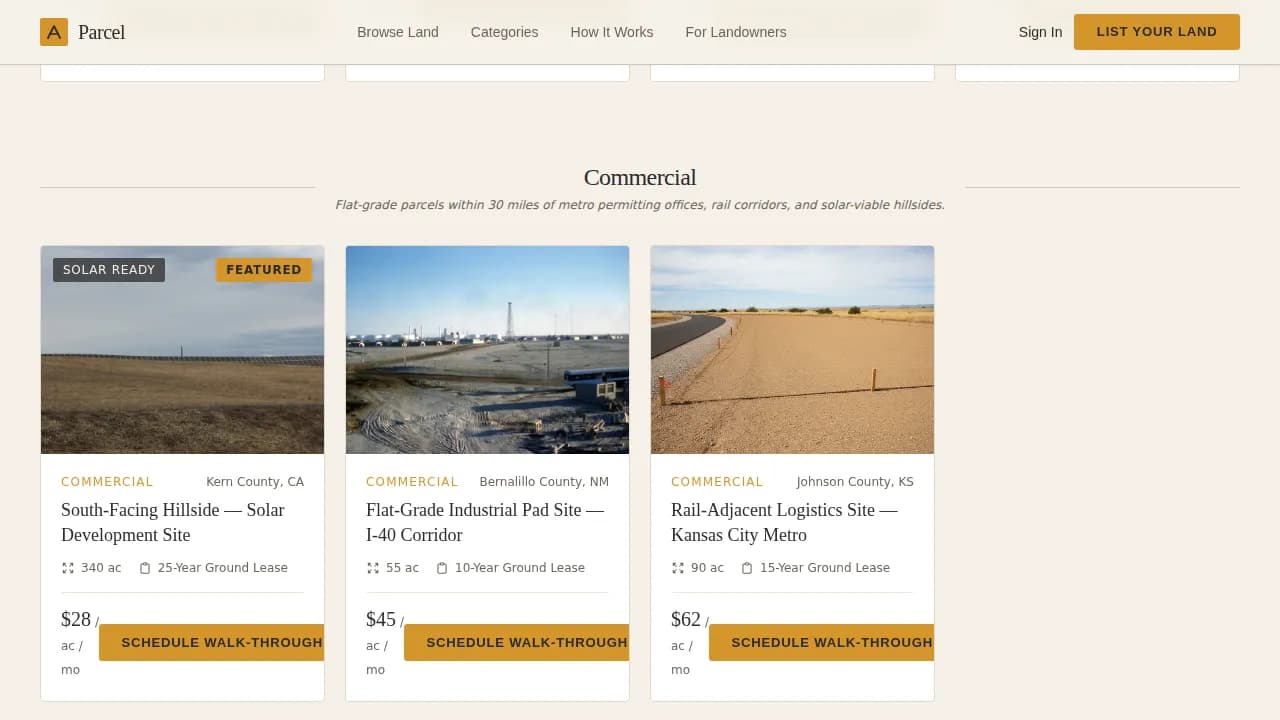
Task: Click the SOLAR READY badge
Action: point(108,269)
